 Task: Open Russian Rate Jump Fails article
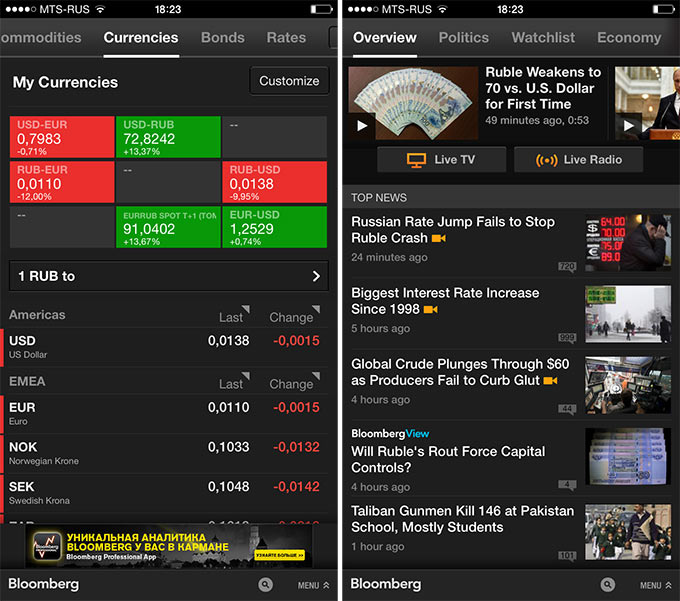tap(453, 230)
